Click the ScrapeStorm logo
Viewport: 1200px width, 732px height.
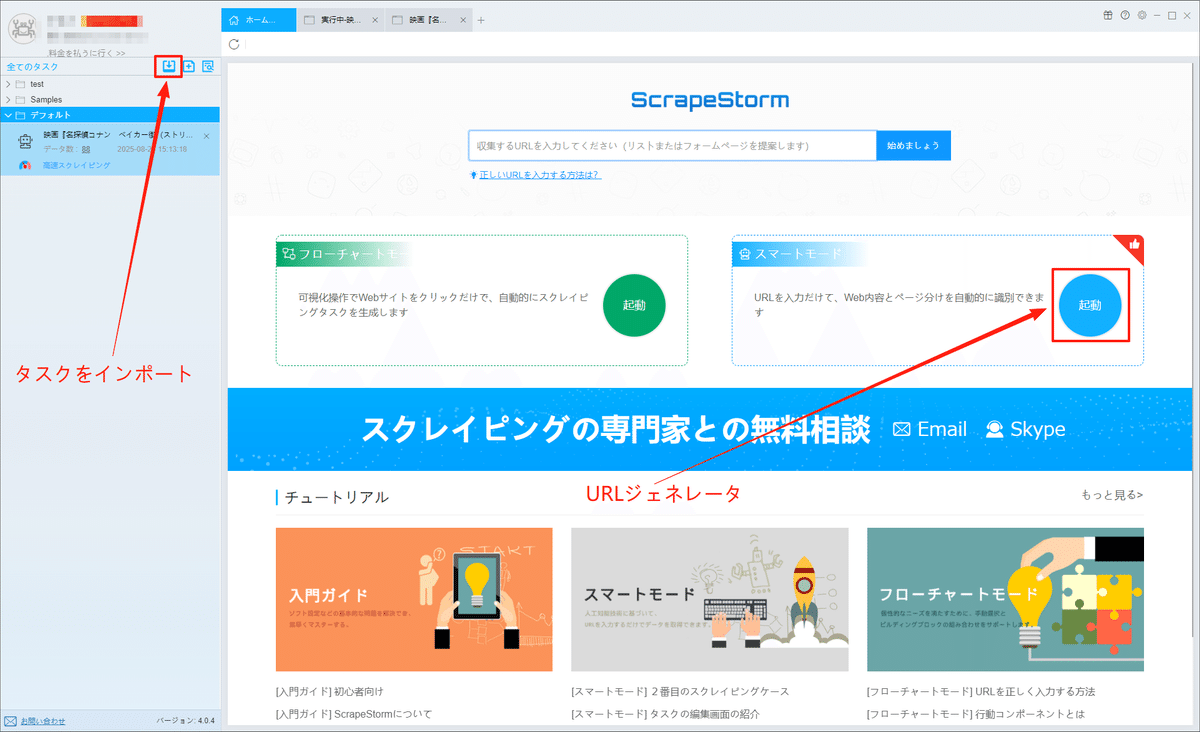710,100
